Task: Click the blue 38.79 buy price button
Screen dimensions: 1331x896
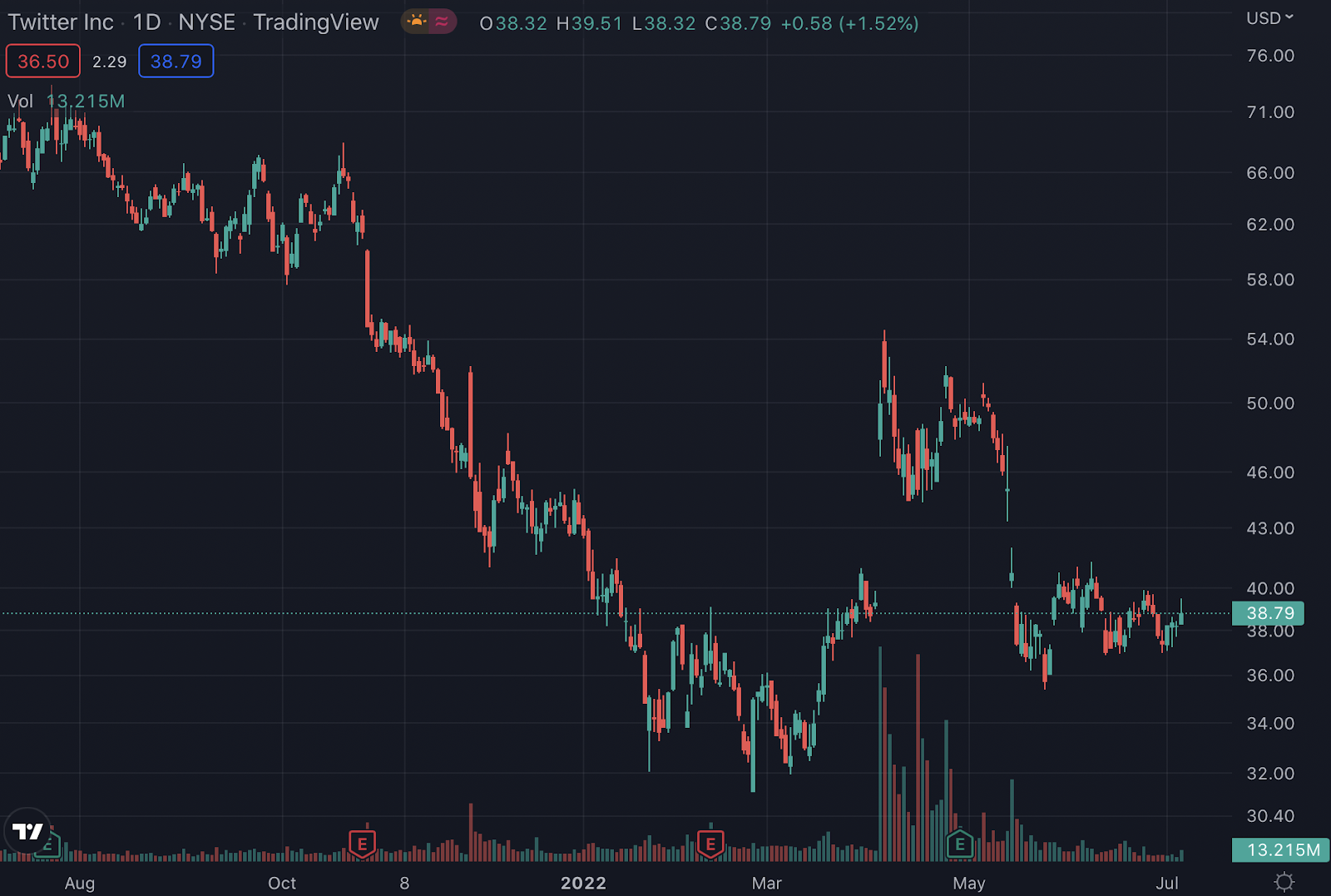Action: [x=176, y=62]
